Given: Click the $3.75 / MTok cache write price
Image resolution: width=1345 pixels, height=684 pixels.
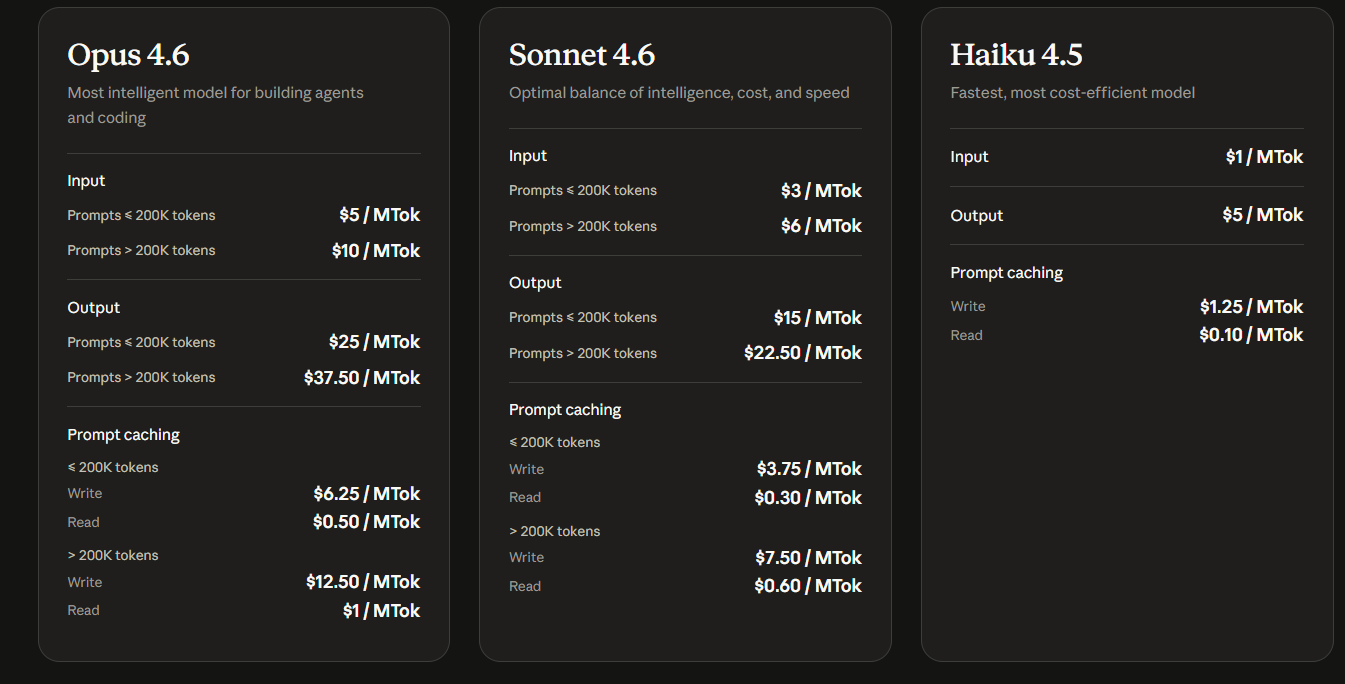Looking at the screenshot, I should tap(809, 469).
